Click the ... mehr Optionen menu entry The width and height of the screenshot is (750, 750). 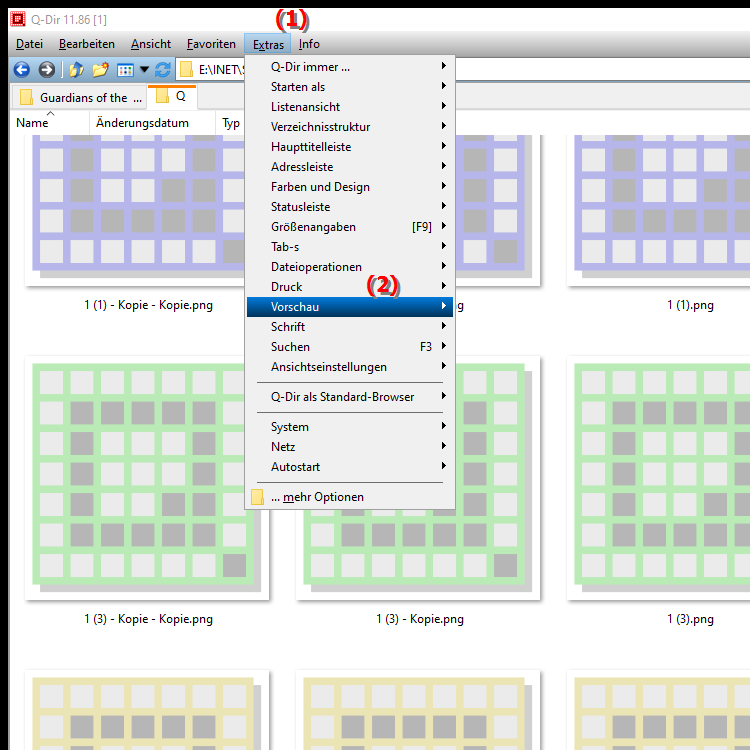pyautogui.click(x=350, y=497)
